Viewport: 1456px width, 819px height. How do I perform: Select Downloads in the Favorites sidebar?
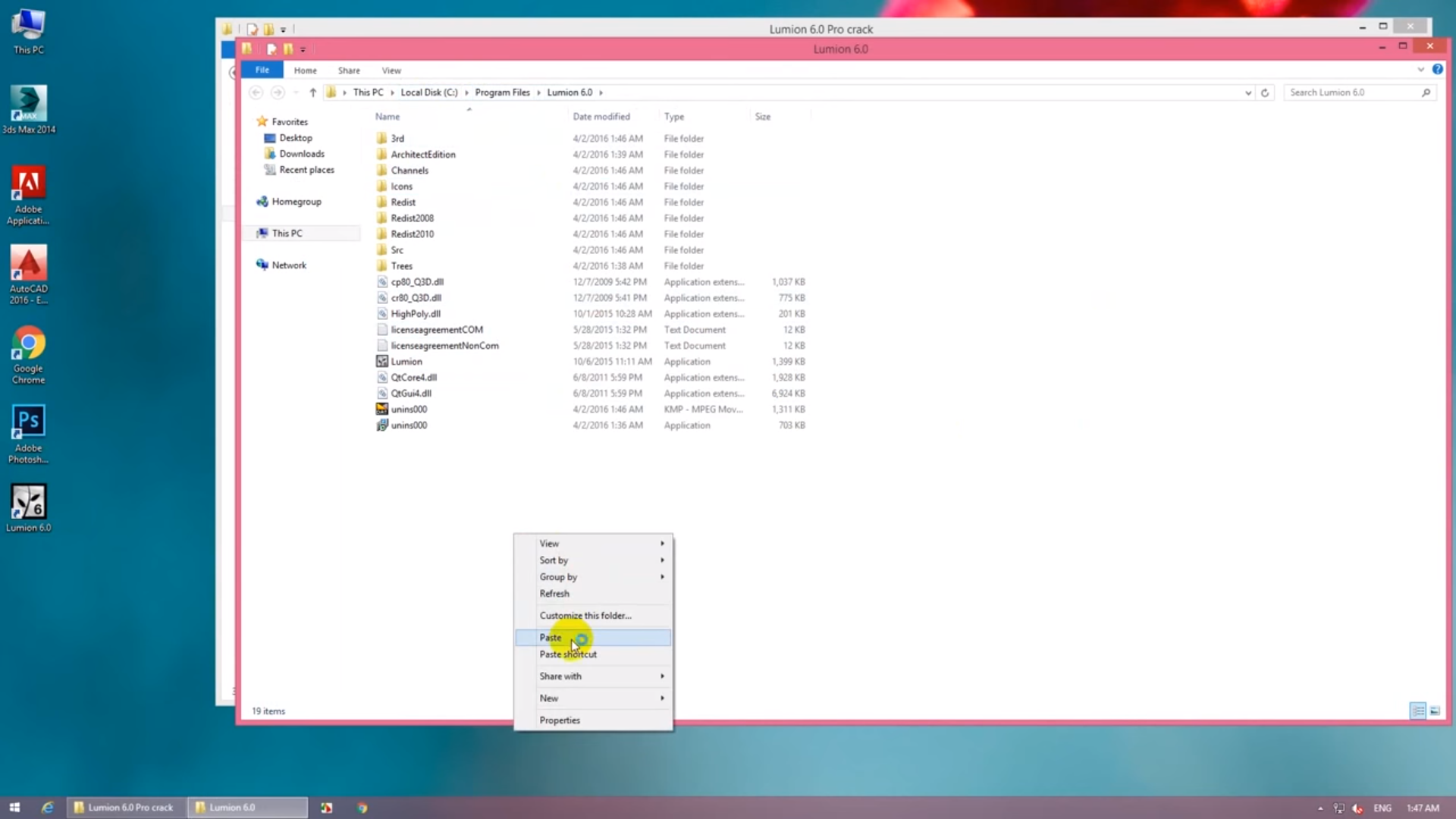click(x=301, y=154)
